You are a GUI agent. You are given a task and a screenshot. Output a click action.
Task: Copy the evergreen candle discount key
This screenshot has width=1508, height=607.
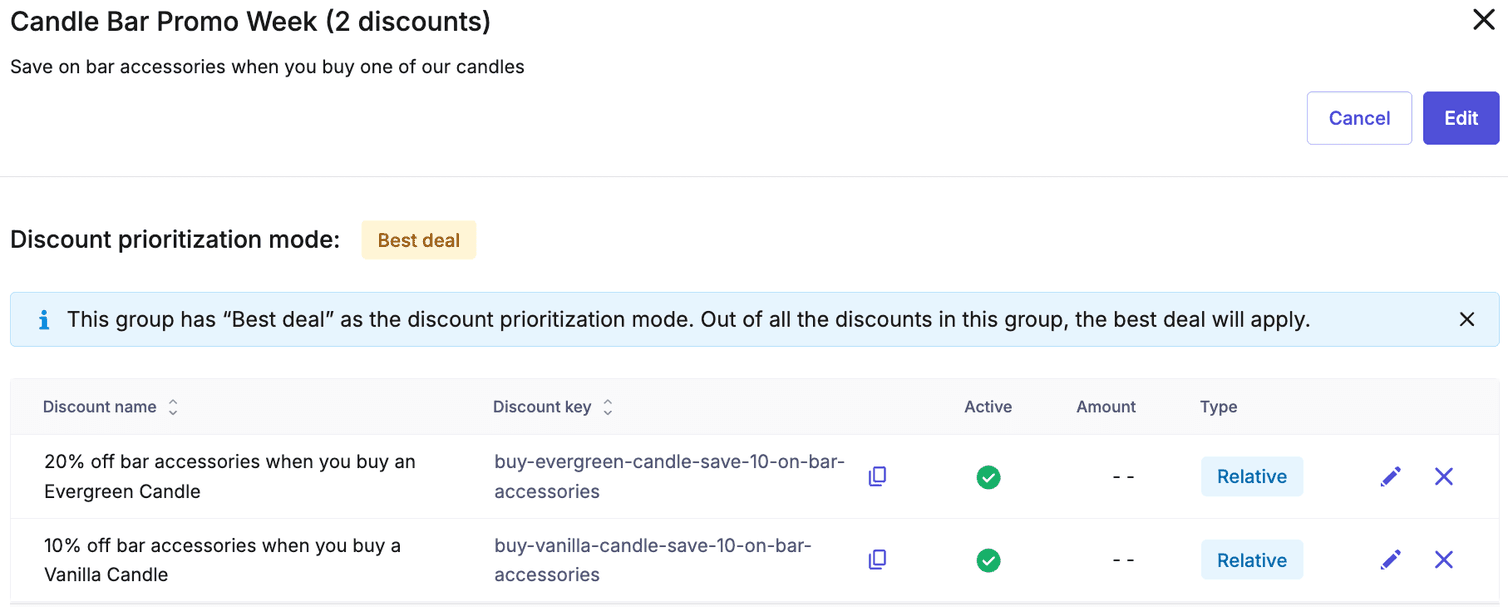tap(877, 476)
